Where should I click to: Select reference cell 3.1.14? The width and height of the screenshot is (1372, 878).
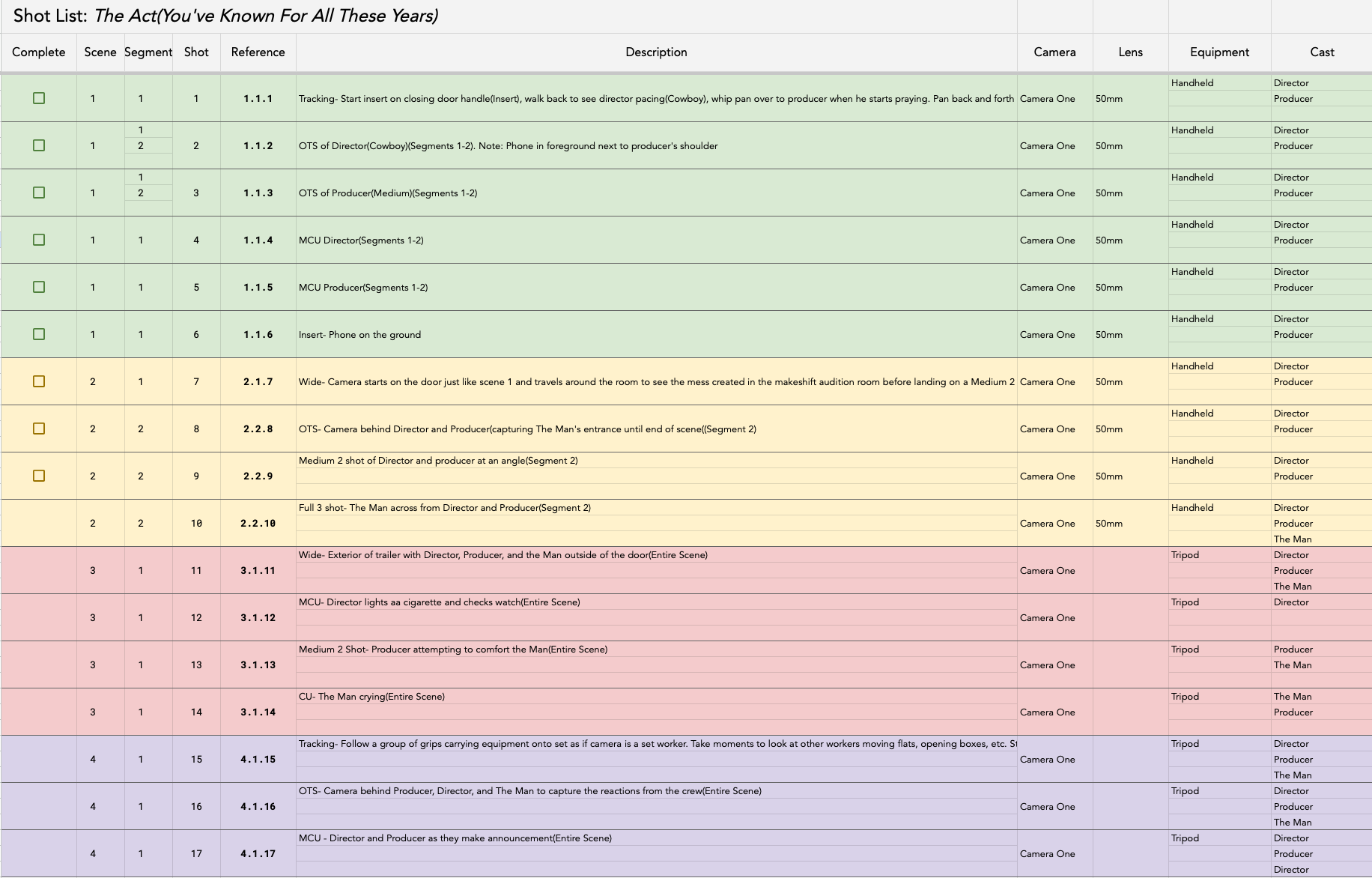[258, 712]
